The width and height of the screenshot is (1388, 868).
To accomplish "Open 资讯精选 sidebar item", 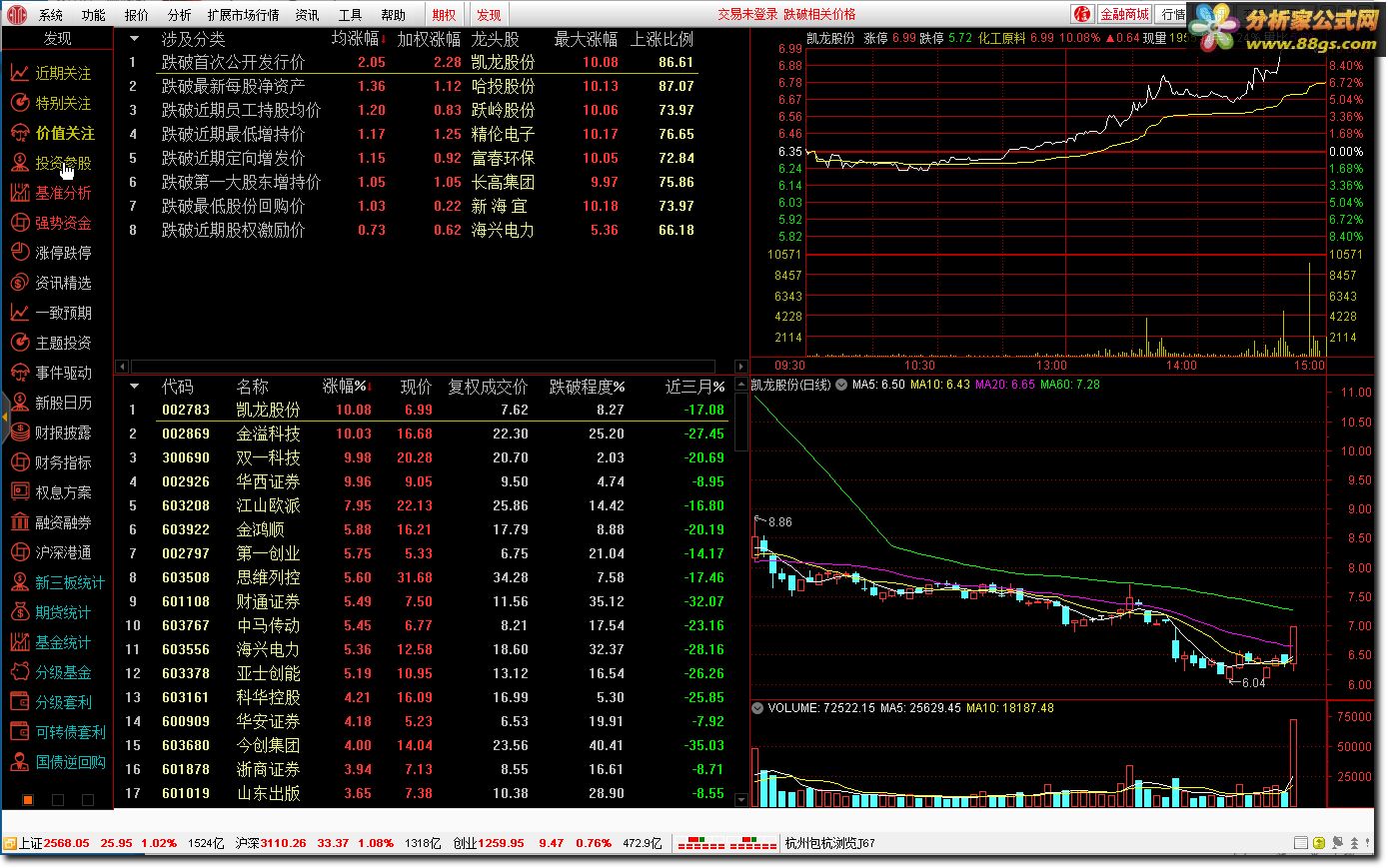I will pyautogui.click(x=50, y=283).
